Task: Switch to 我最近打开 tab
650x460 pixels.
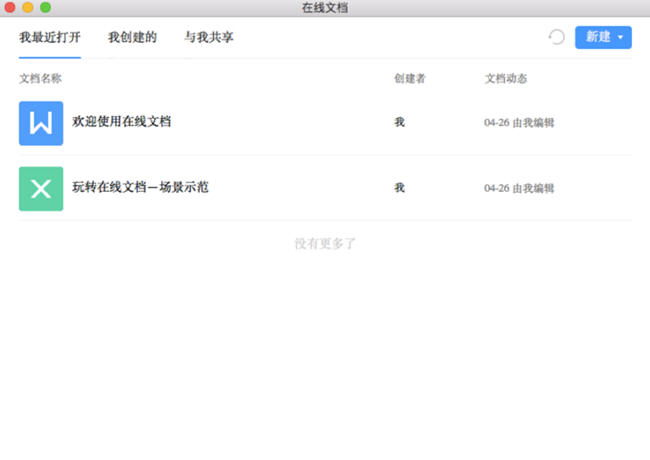Action: [x=50, y=37]
